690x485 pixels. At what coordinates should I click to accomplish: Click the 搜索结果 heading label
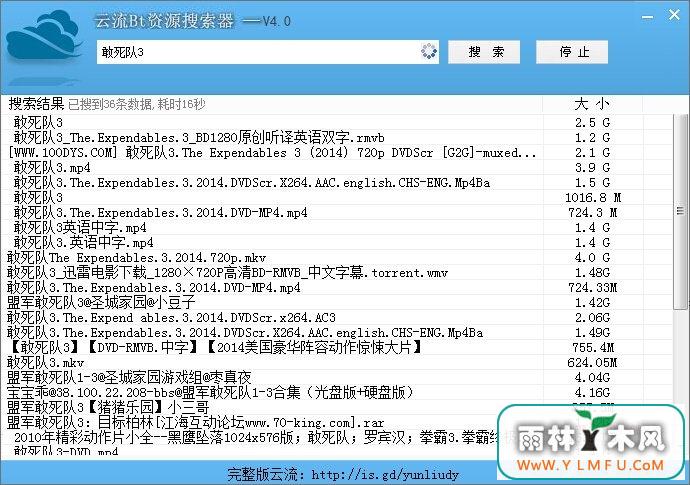[x=36, y=104]
